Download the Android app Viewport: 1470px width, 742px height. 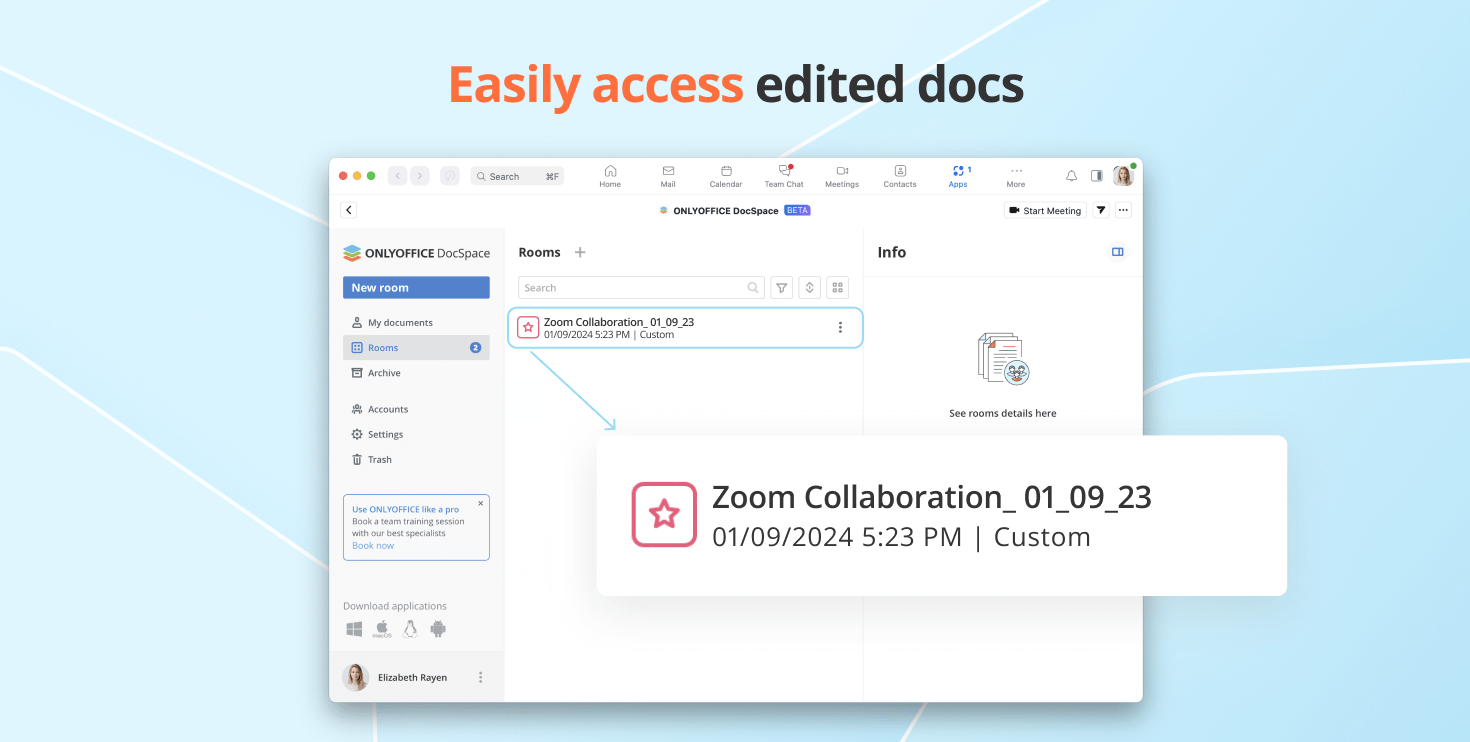(438, 629)
